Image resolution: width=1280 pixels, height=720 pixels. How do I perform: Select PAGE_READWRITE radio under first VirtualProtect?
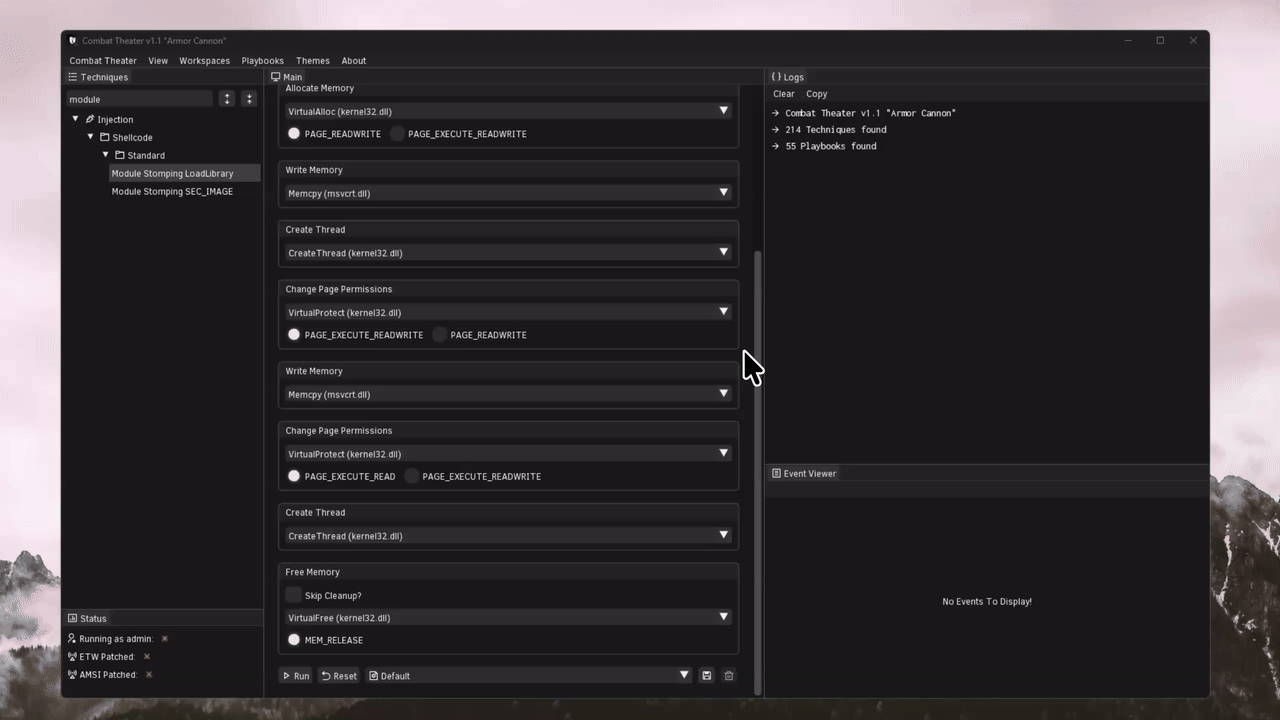(440, 334)
